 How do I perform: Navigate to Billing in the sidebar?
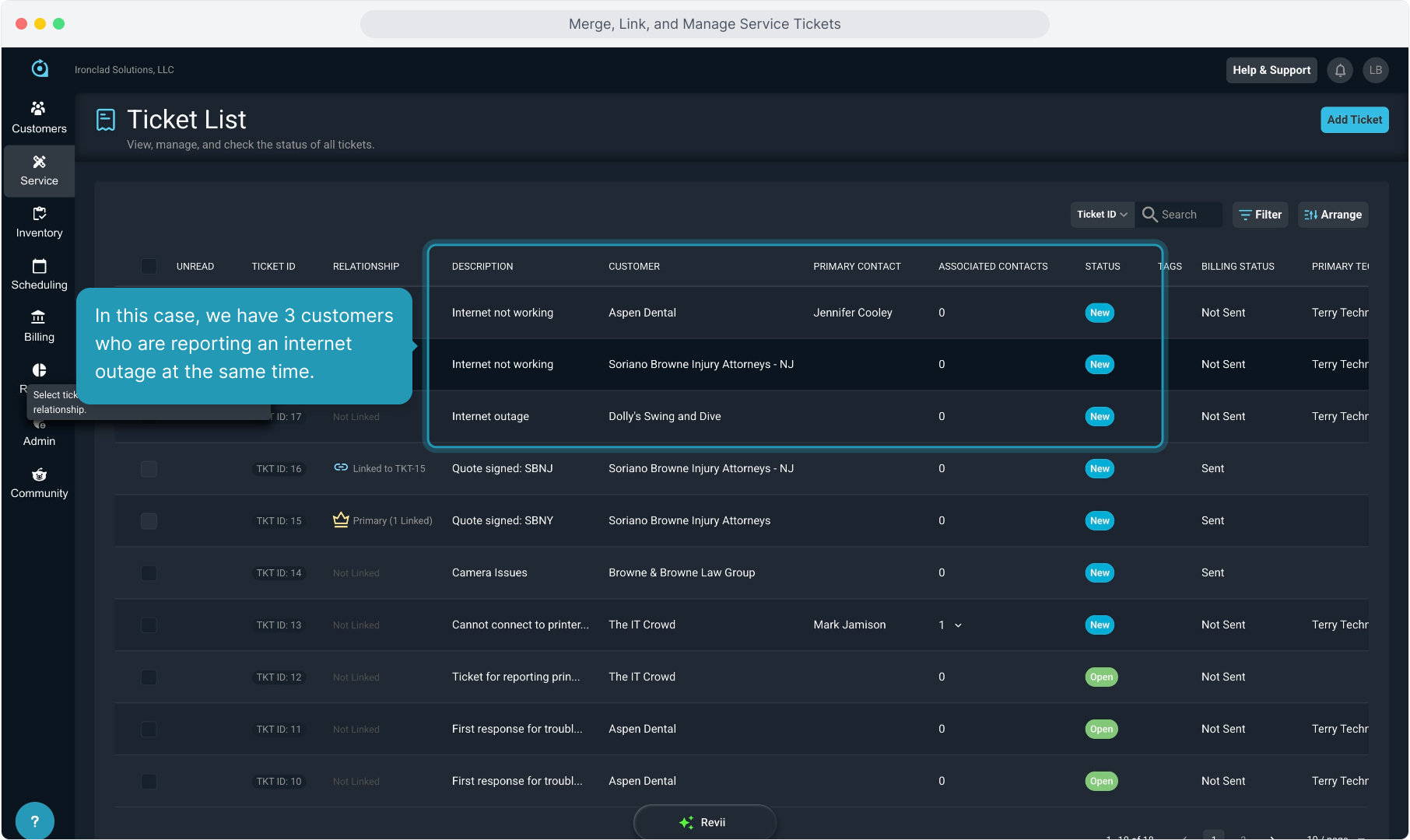tap(39, 326)
